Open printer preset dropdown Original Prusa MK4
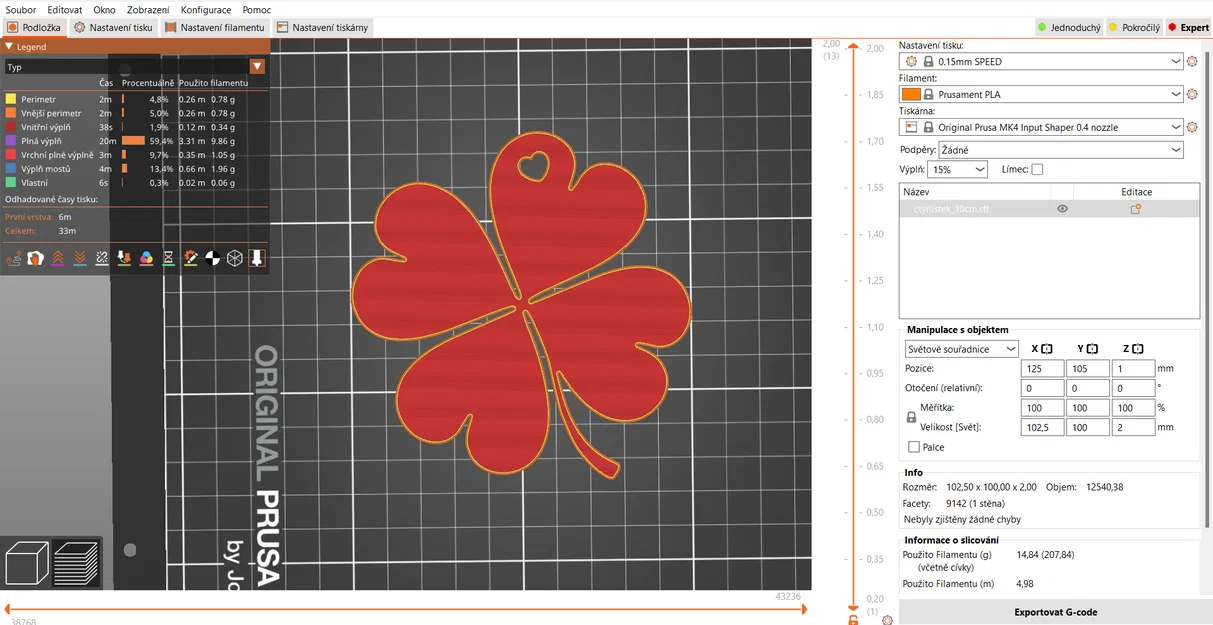 (1042, 127)
